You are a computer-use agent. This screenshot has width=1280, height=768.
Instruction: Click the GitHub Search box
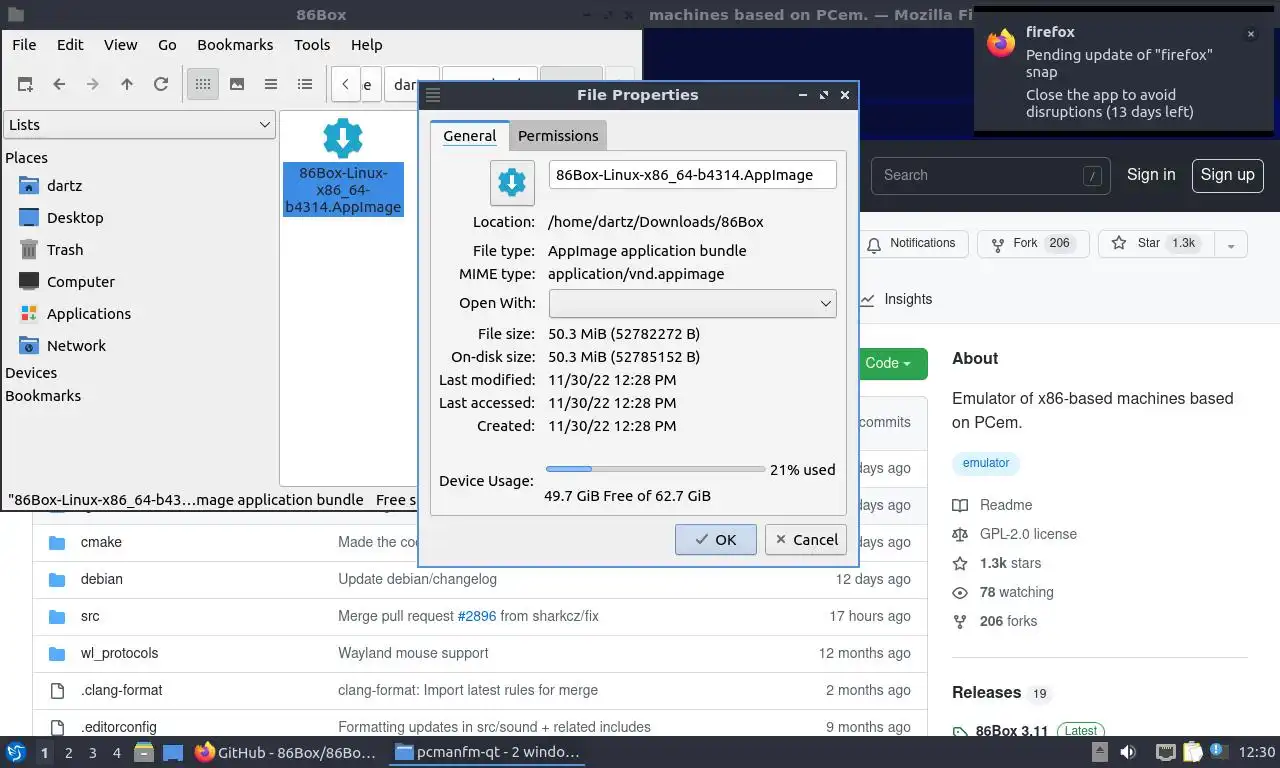click(992, 175)
